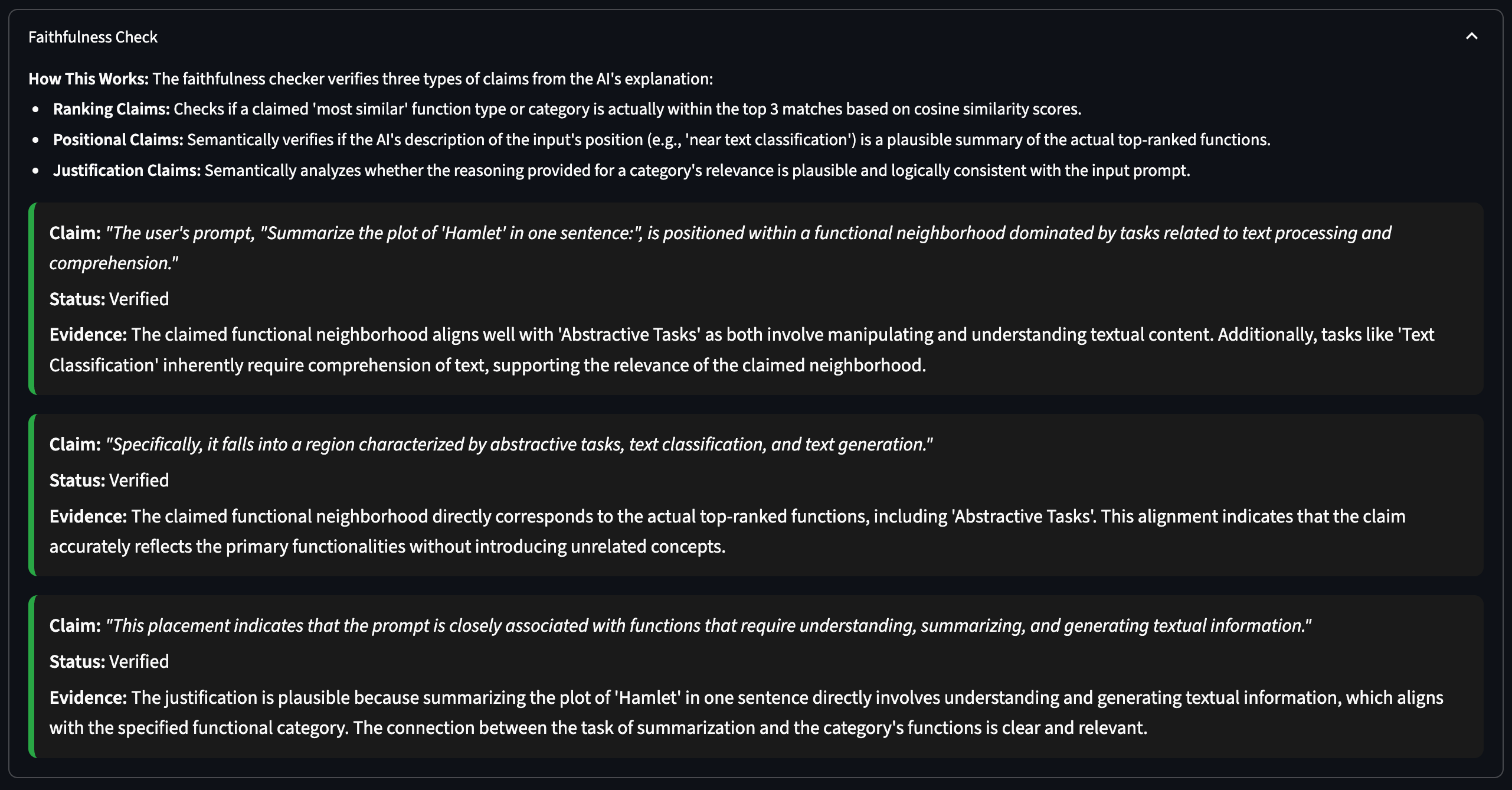Click the third claim's Verified status
The width and height of the screenshot is (1512, 790).
point(139,662)
